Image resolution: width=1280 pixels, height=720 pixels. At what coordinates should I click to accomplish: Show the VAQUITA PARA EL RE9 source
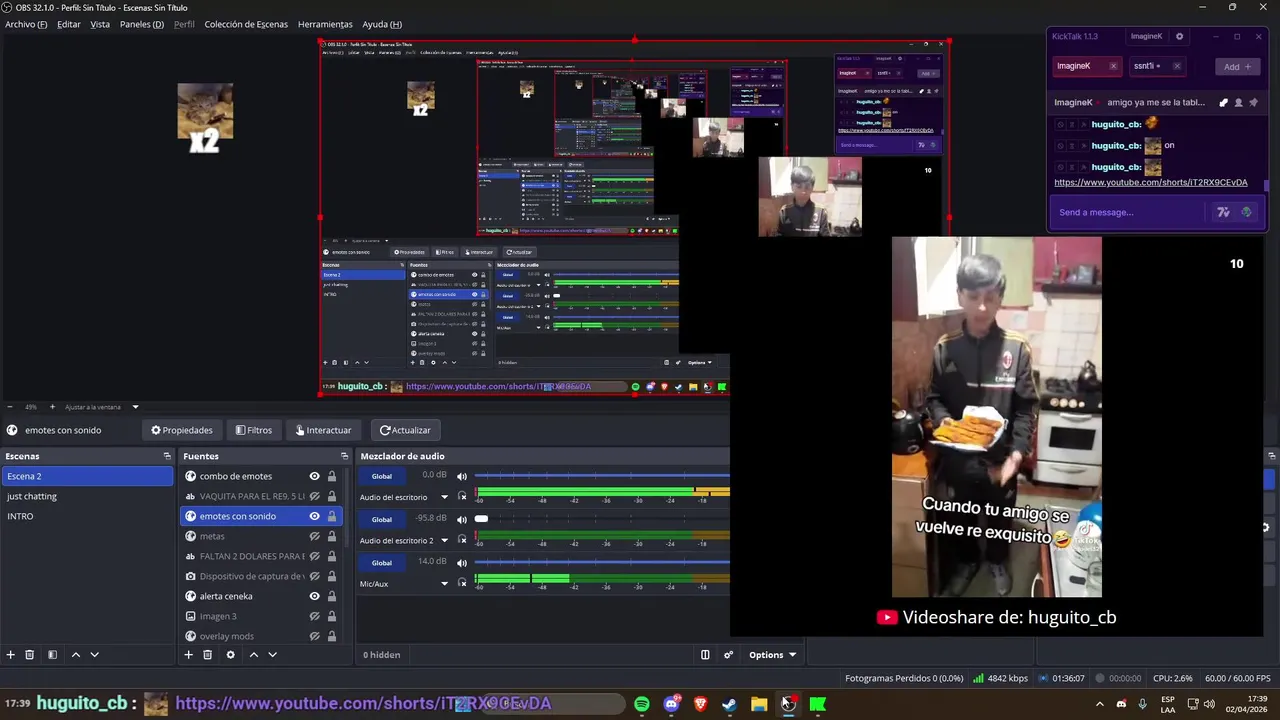click(314, 496)
